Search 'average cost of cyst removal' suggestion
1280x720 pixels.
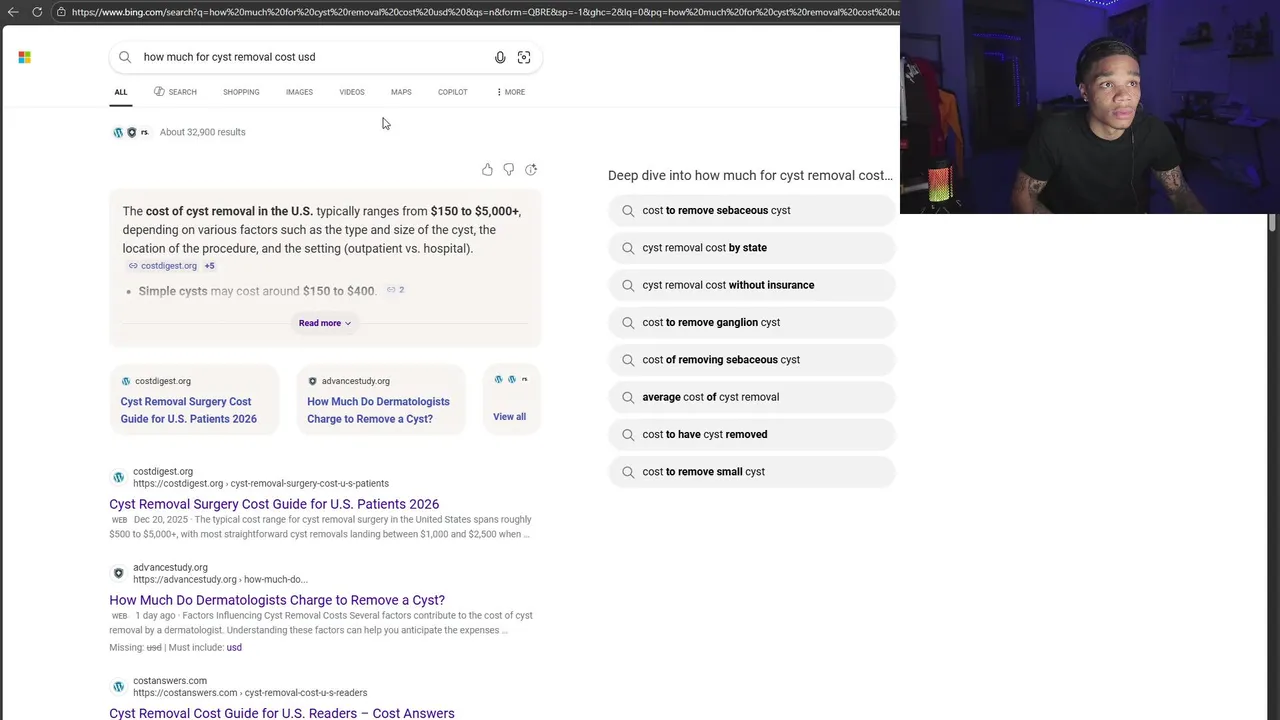point(751,397)
